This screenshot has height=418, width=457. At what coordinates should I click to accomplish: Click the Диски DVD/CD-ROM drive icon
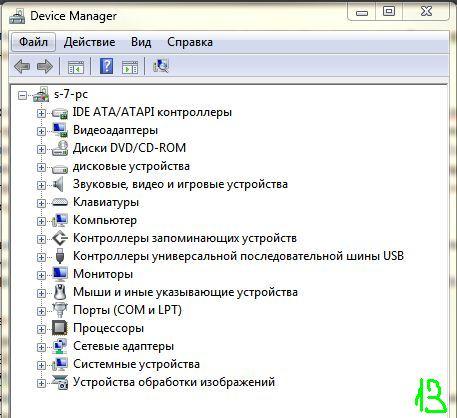60,148
